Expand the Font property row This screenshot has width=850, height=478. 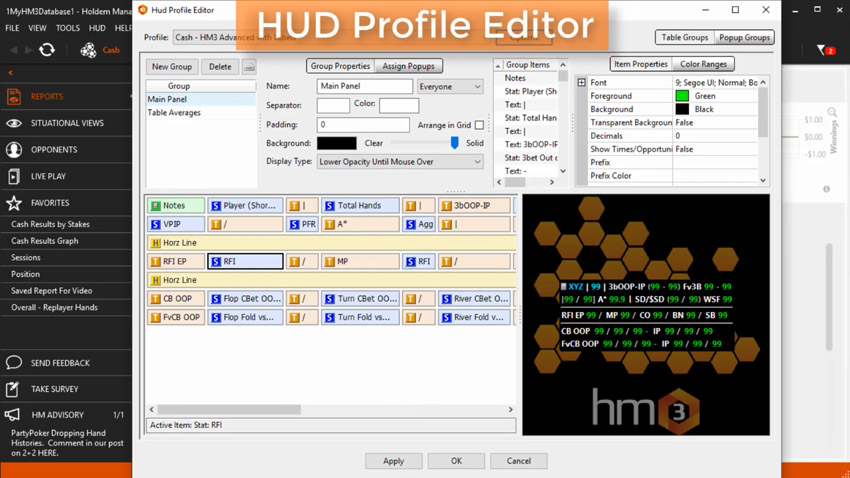582,82
